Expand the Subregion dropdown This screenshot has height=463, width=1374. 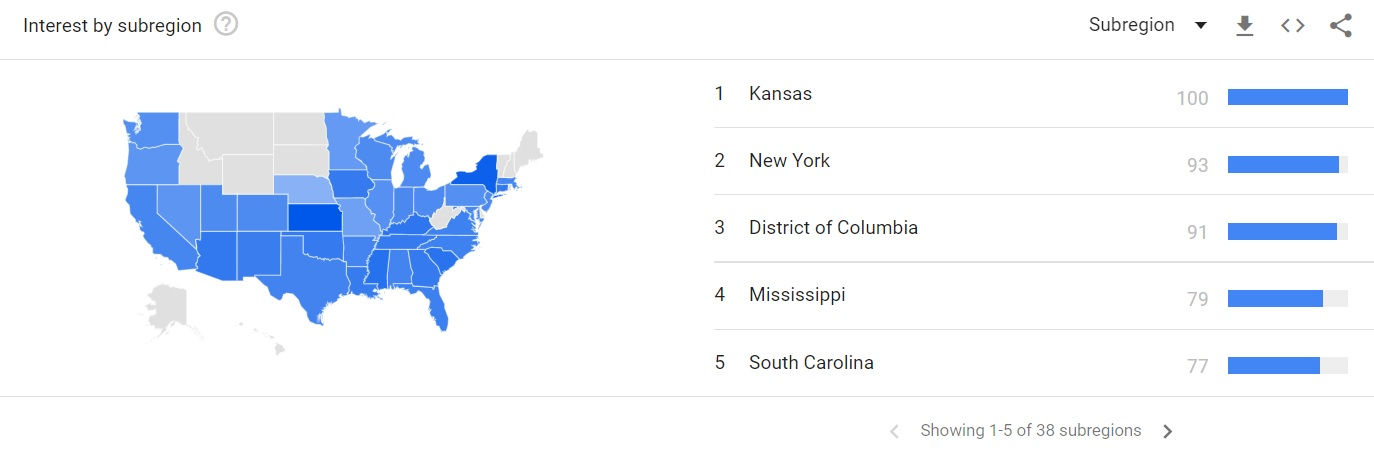1148,25
